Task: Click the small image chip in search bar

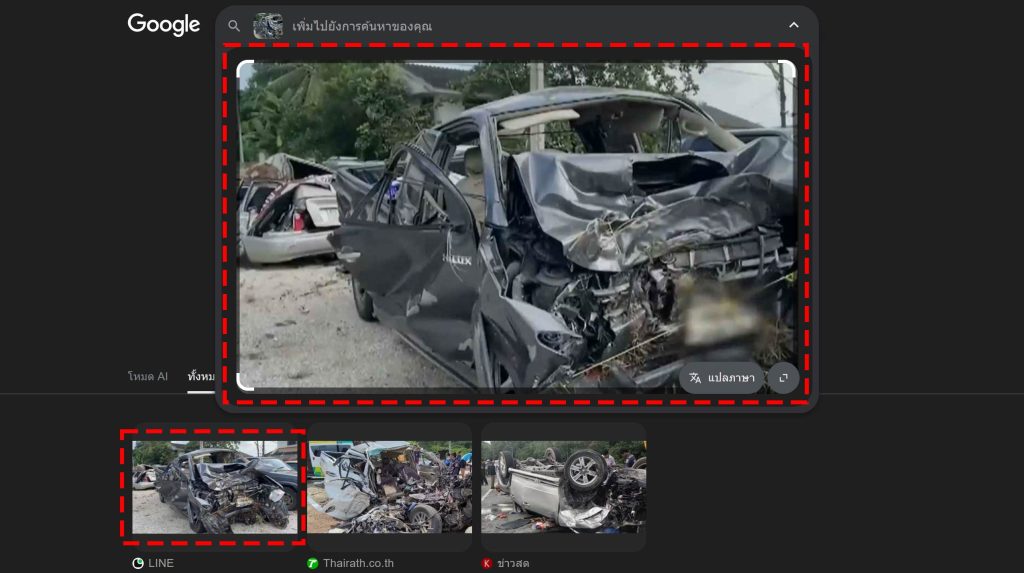Action: (x=268, y=26)
